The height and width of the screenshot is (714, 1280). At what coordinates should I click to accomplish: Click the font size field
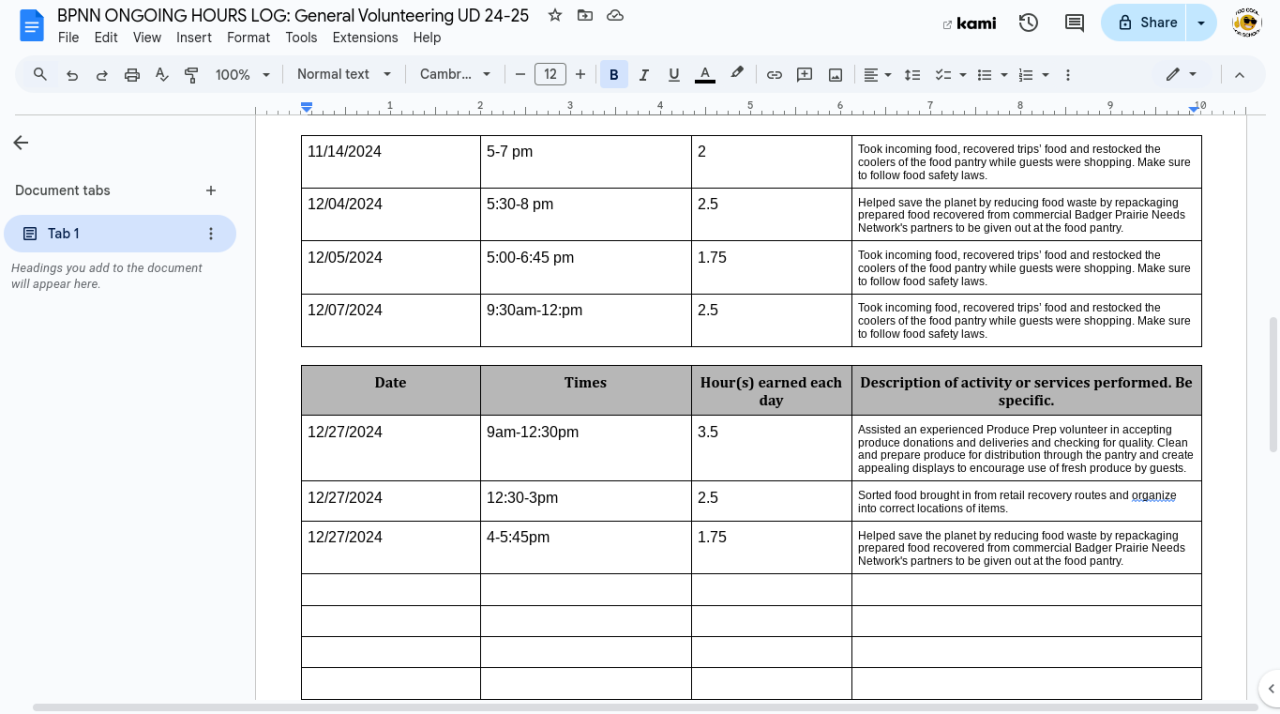[x=550, y=74]
